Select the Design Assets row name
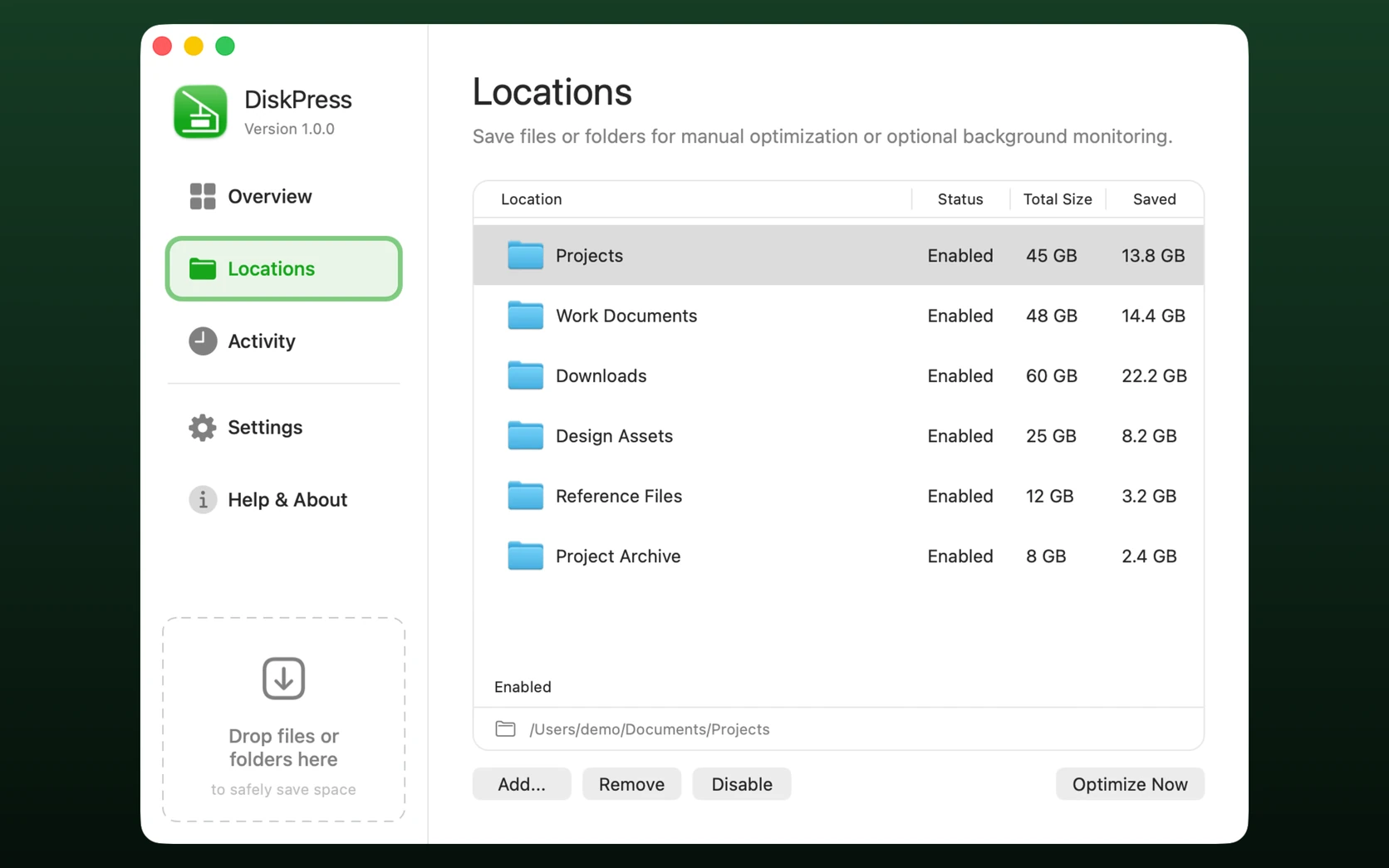This screenshot has height=868, width=1389. click(x=614, y=436)
